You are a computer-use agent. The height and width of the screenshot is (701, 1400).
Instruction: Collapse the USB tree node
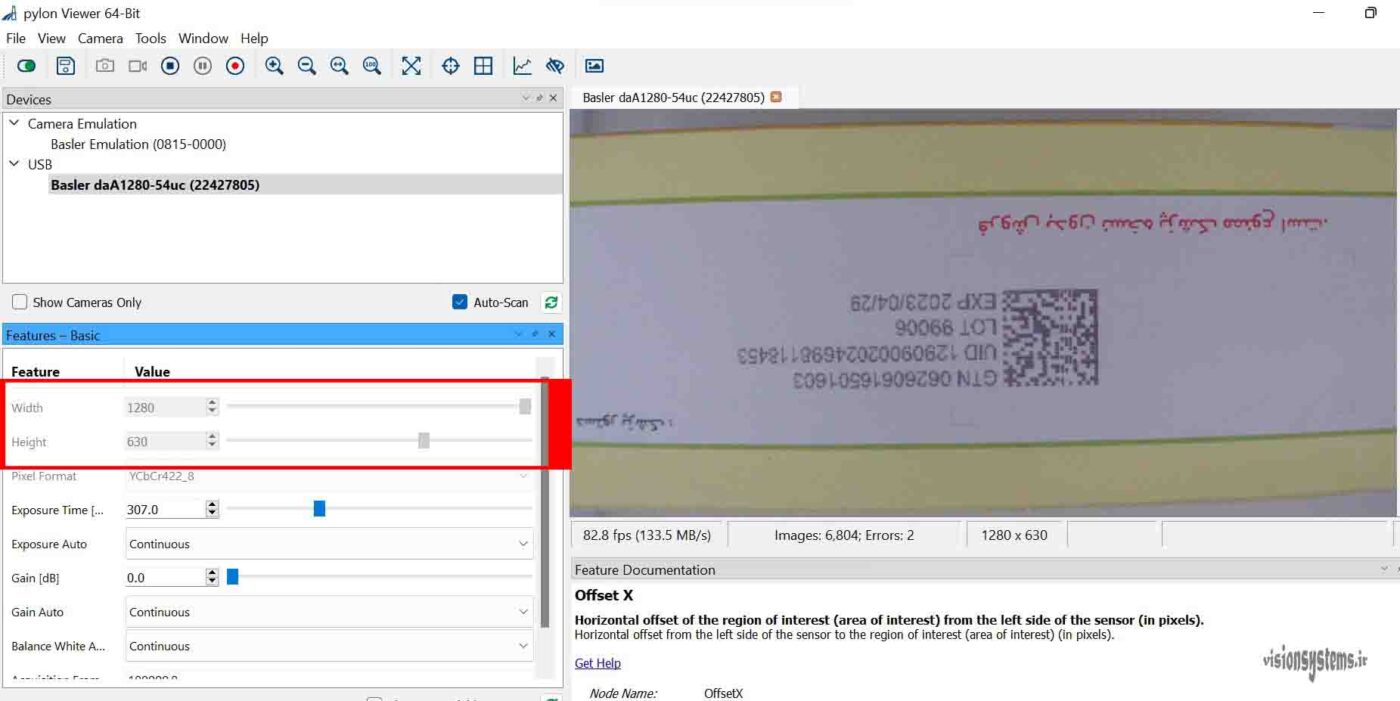[14, 164]
